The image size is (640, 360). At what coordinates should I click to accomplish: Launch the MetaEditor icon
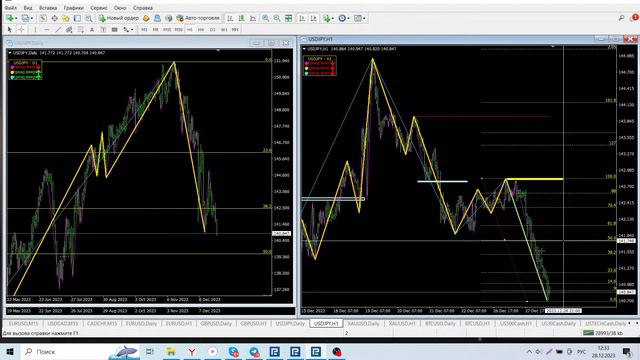(147, 18)
